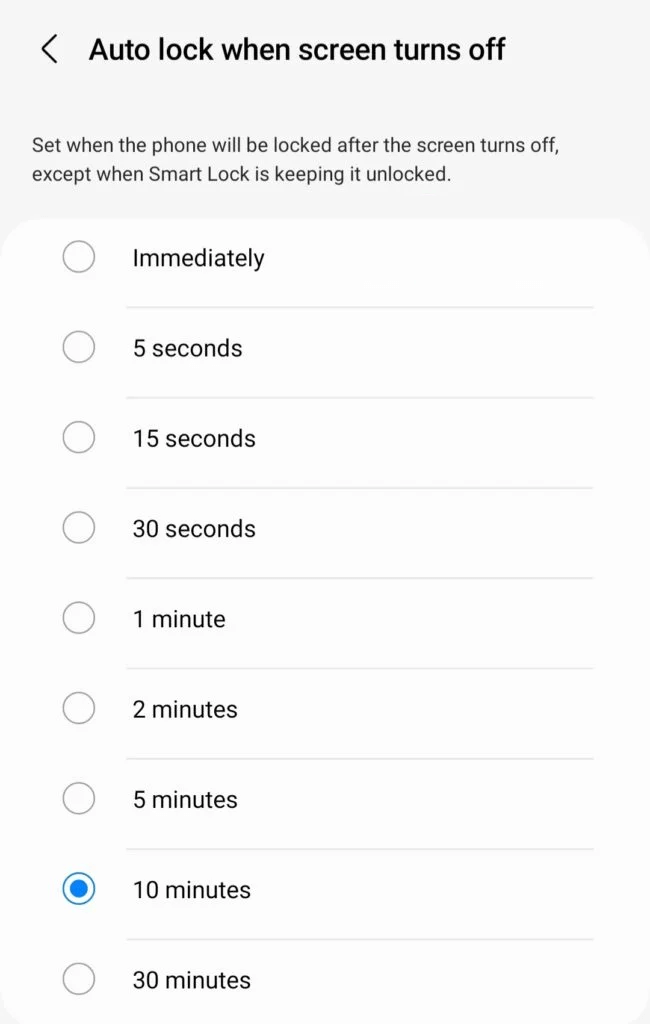The height and width of the screenshot is (1024, 650).
Task: Select the 1 minute radio button
Action: [x=79, y=618]
